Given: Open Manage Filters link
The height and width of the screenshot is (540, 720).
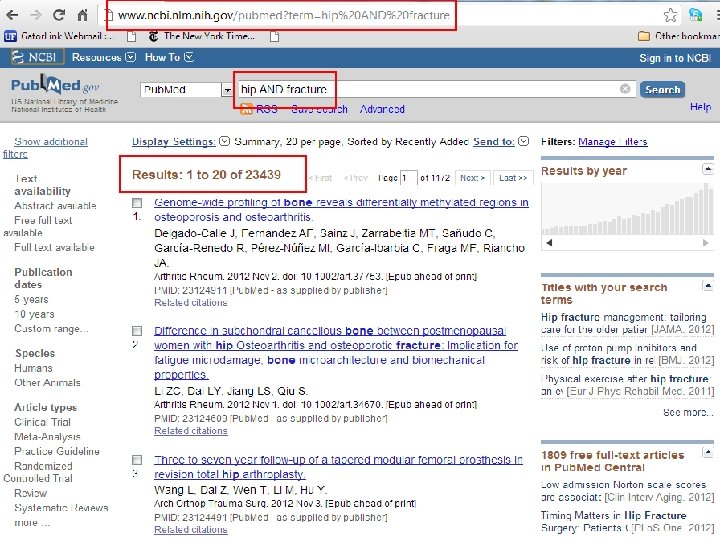Looking at the screenshot, I should click(613, 141).
